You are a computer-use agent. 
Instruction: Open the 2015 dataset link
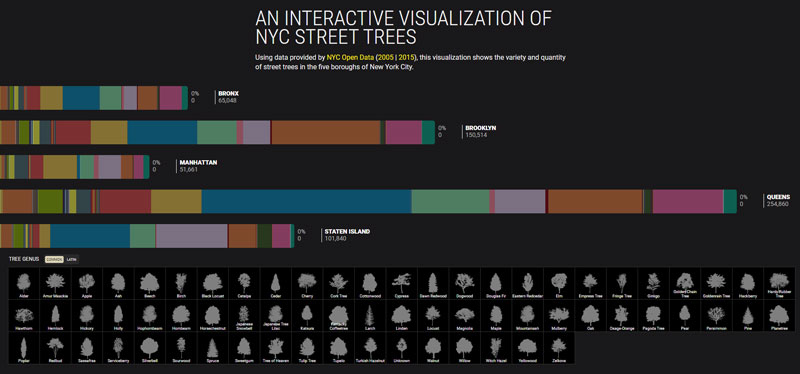(407, 58)
